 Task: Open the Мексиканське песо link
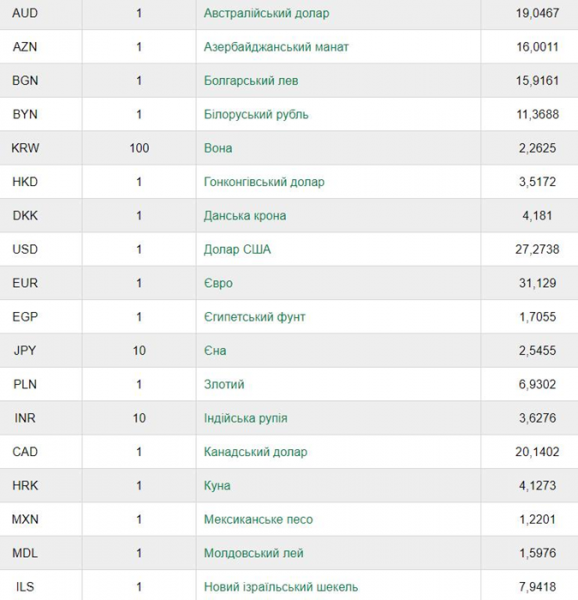click(258, 519)
